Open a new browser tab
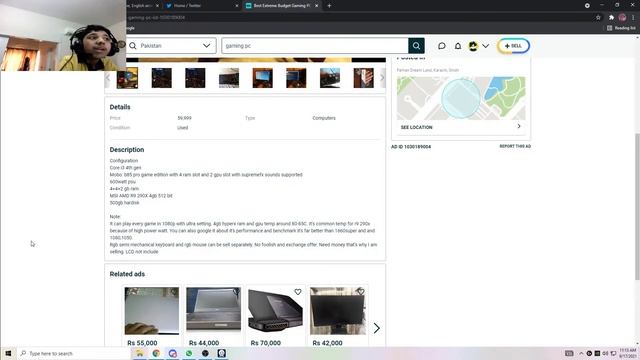Image resolution: width=640 pixels, height=360 pixels. [x=329, y=6]
